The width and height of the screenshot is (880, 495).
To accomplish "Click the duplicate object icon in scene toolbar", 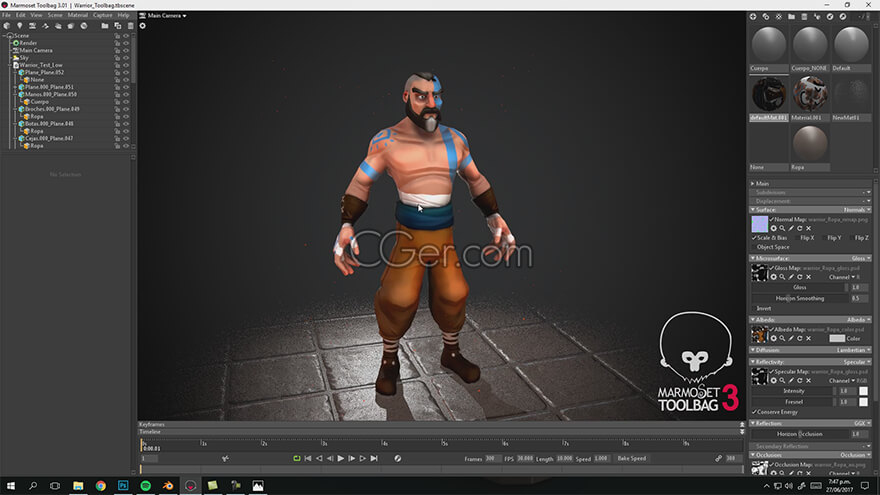I will coord(118,26).
